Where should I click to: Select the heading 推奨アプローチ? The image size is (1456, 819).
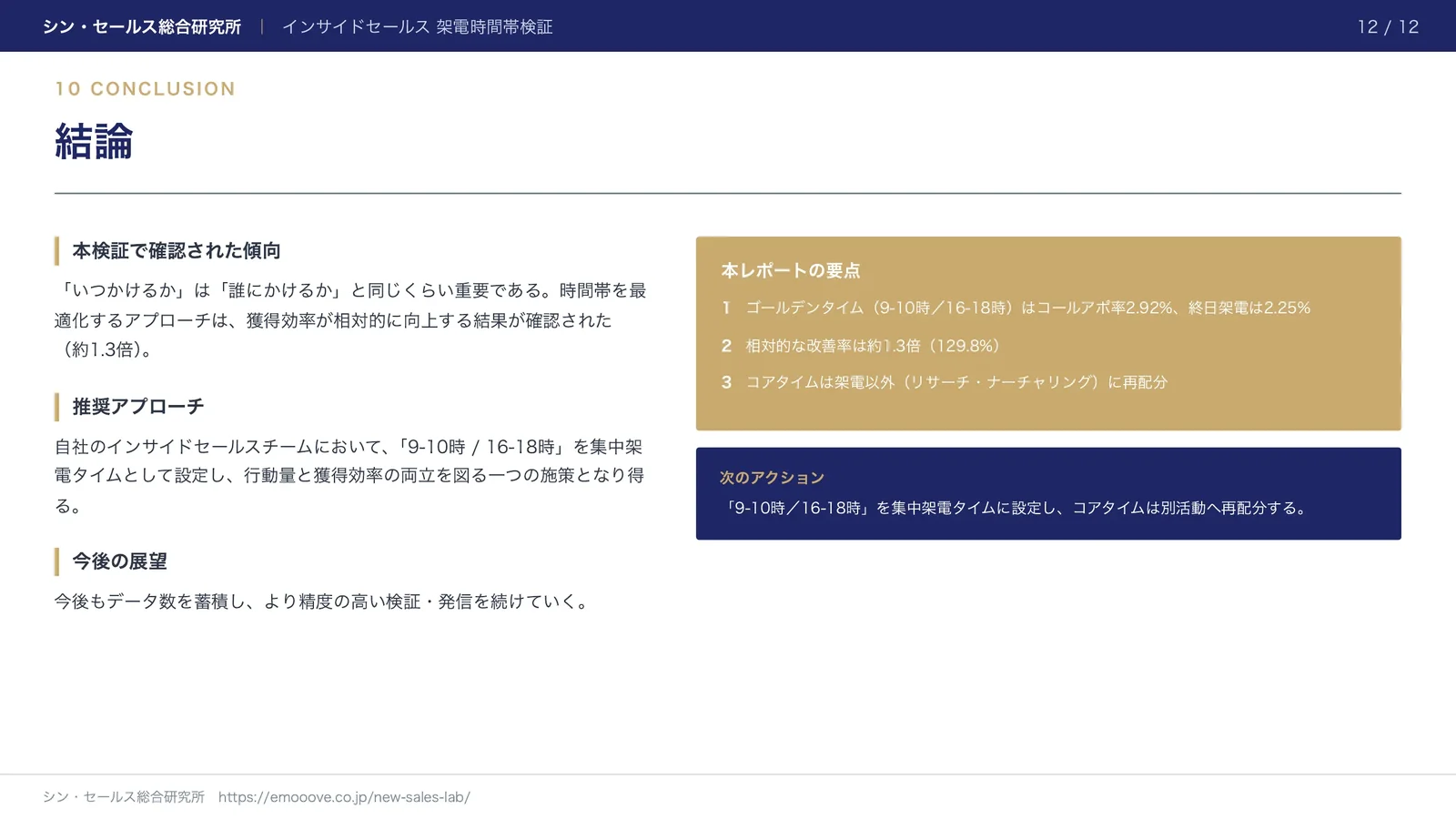(138, 406)
